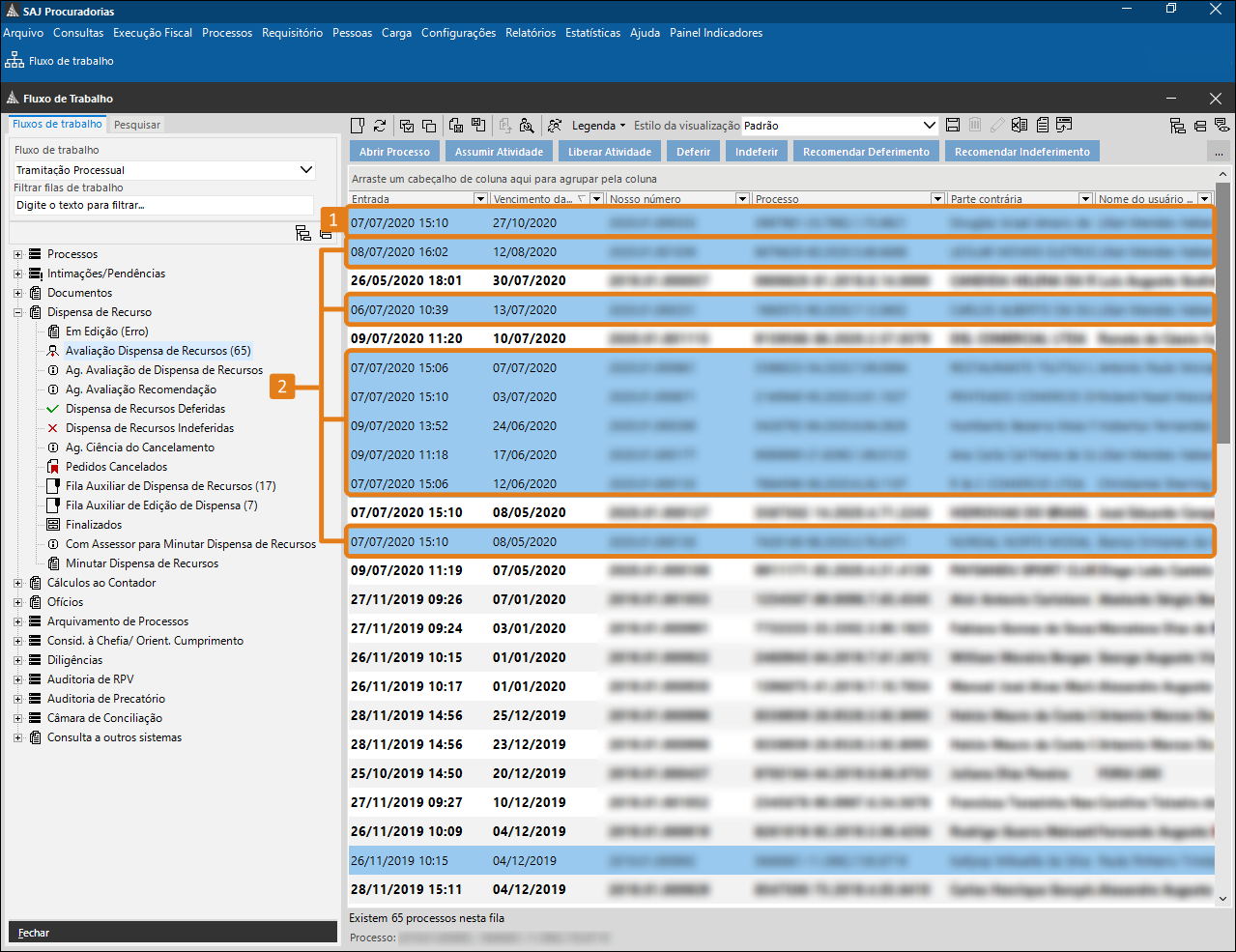
Task: Expand the Processos tree node
Action: click(x=17, y=255)
